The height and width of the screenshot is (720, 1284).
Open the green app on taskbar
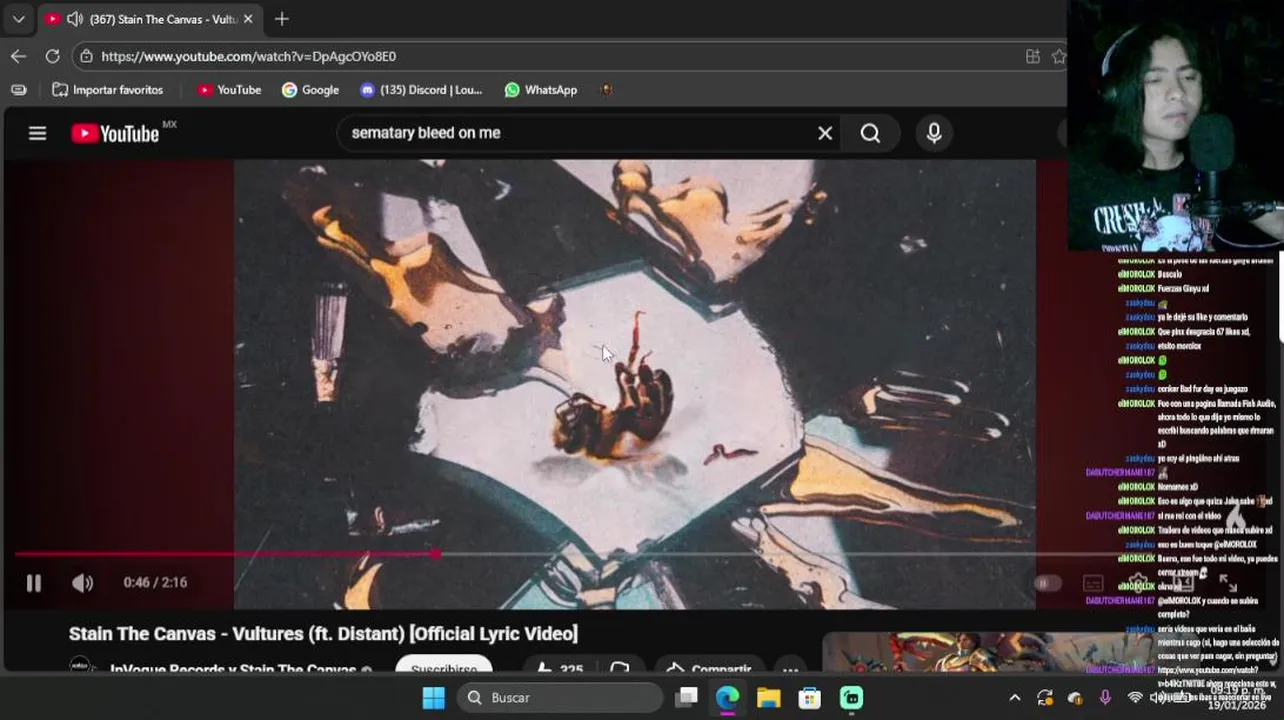pyautogui.click(x=851, y=697)
